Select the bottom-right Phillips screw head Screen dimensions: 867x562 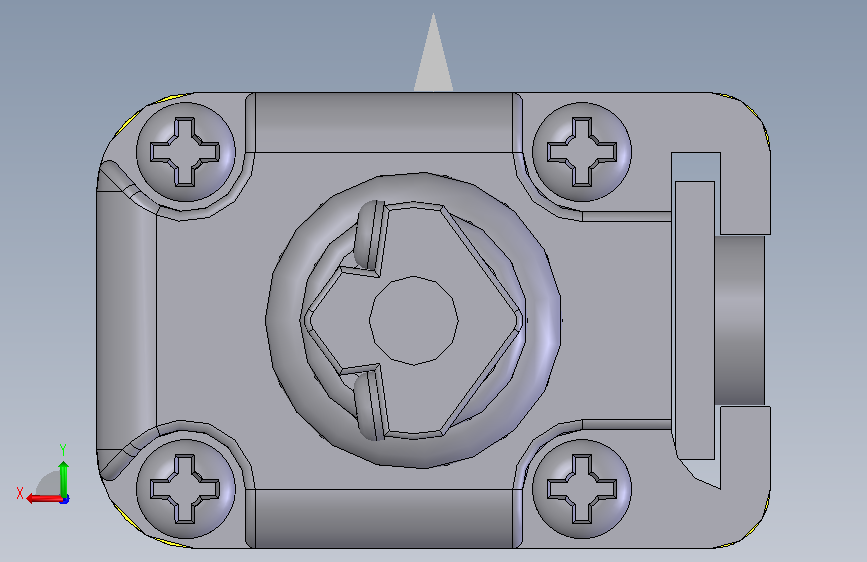tap(582, 489)
